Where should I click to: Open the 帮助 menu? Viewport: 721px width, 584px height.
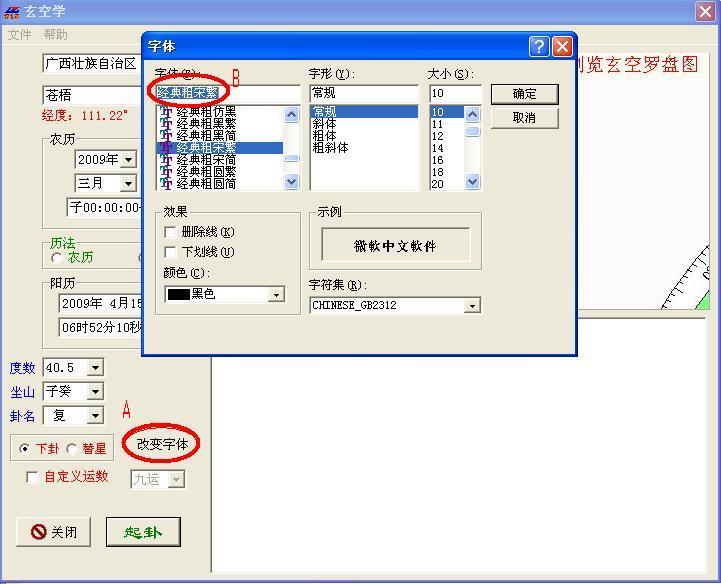(56, 35)
